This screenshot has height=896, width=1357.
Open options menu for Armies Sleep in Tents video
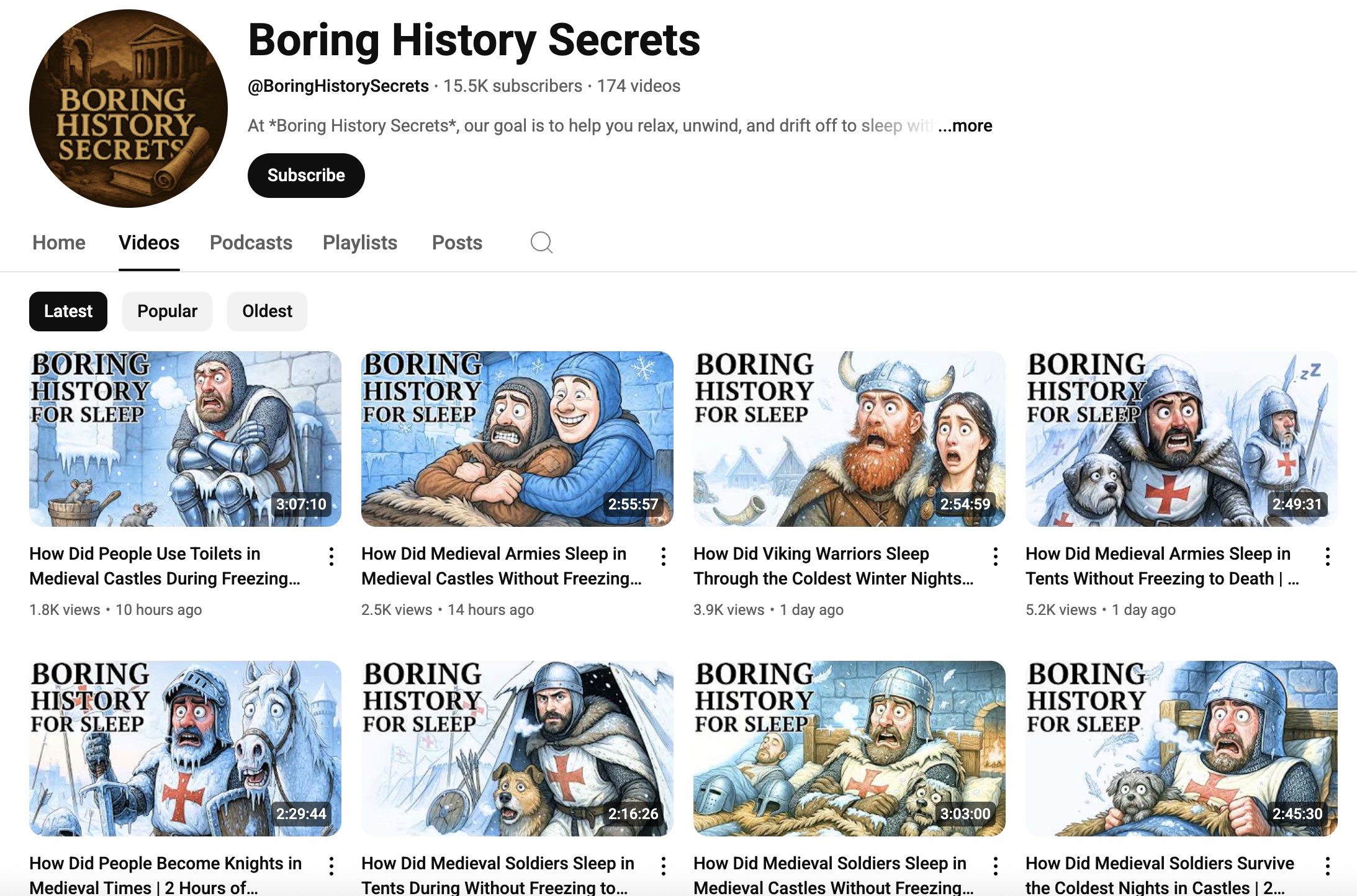coord(1328,557)
